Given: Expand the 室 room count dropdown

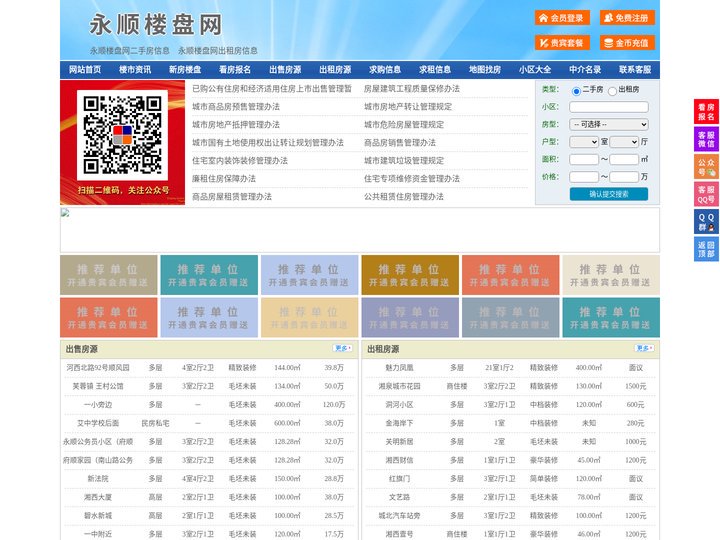Looking at the screenshot, I should (x=584, y=142).
